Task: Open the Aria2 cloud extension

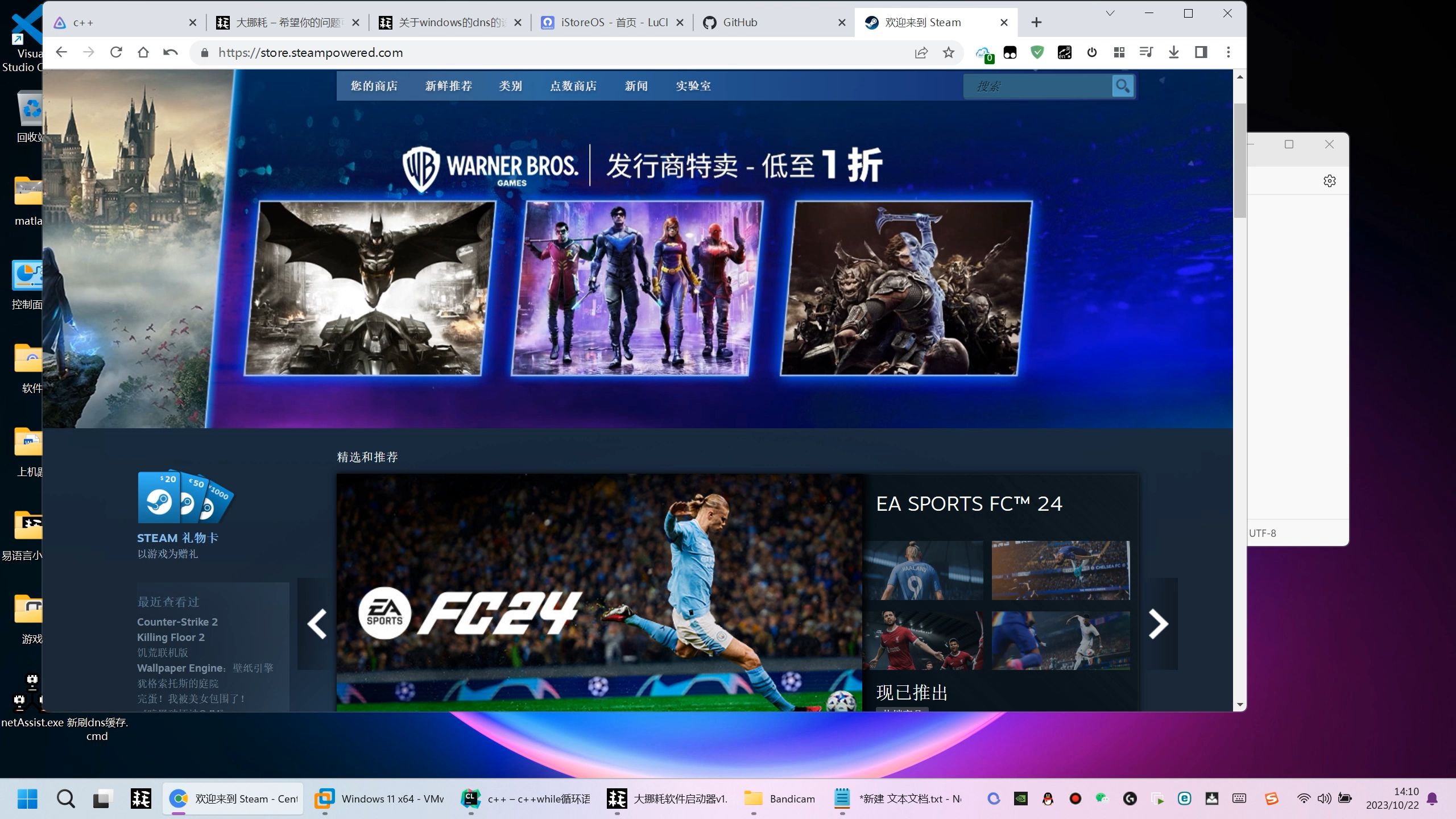Action: point(983,53)
